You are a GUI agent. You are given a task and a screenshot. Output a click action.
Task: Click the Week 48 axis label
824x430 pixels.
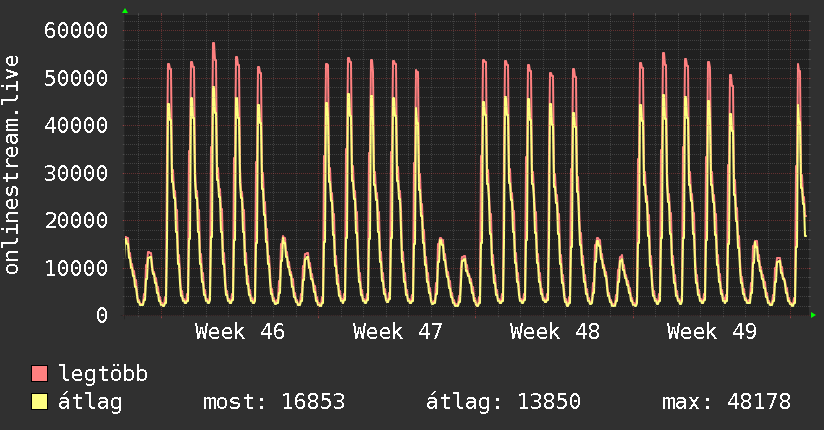pos(554,332)
